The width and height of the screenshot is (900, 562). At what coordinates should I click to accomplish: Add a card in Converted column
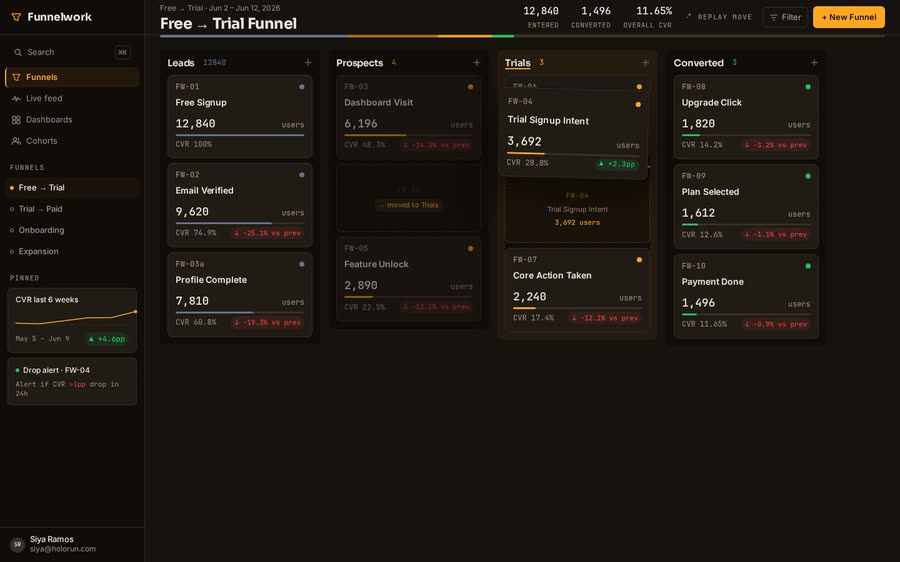814,63
